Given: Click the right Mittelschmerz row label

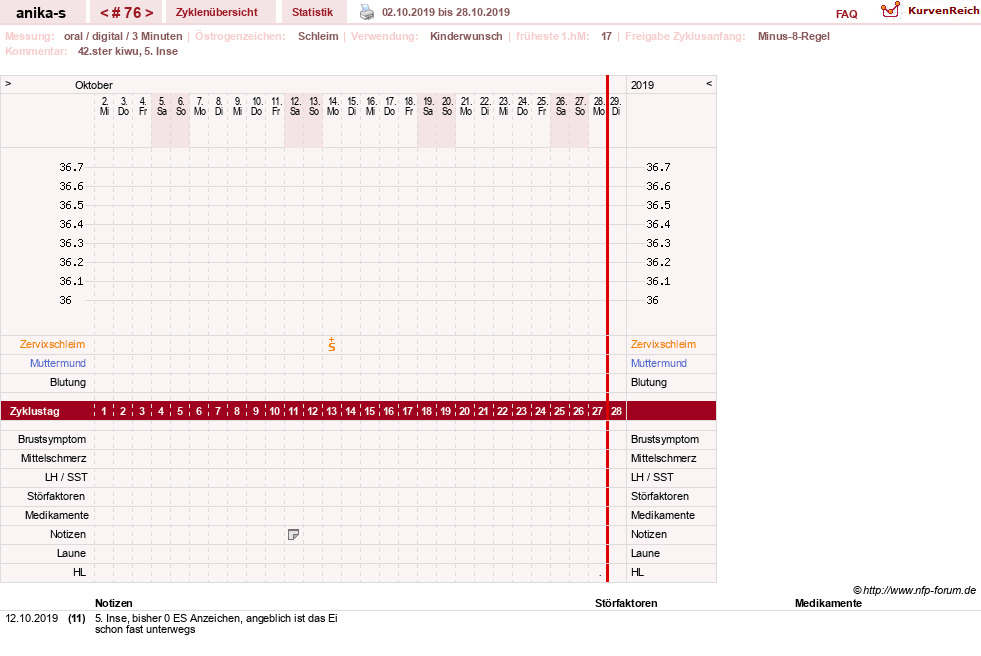Looking at the screenshot, I should pyautogui.click(x=663, y=458).
